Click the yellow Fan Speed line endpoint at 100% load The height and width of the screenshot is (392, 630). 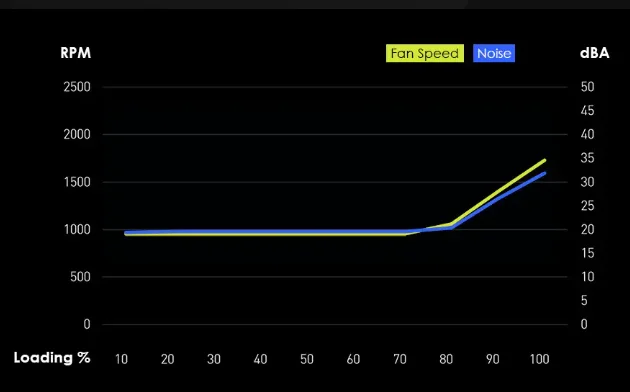545,160
